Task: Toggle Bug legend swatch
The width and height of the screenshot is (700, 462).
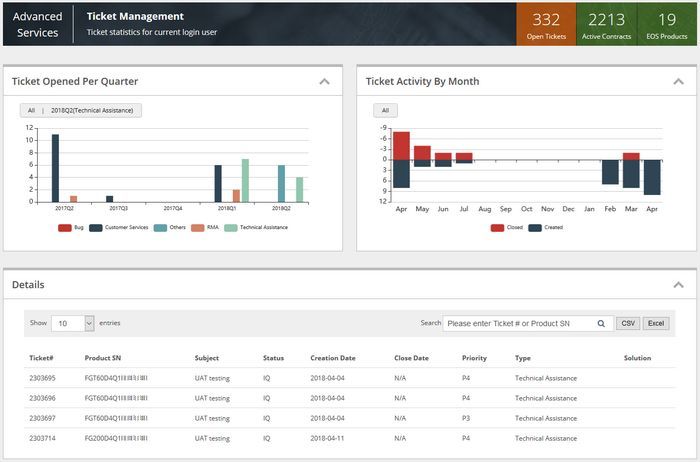Action: pyautogui.click(x=65, y=228)
